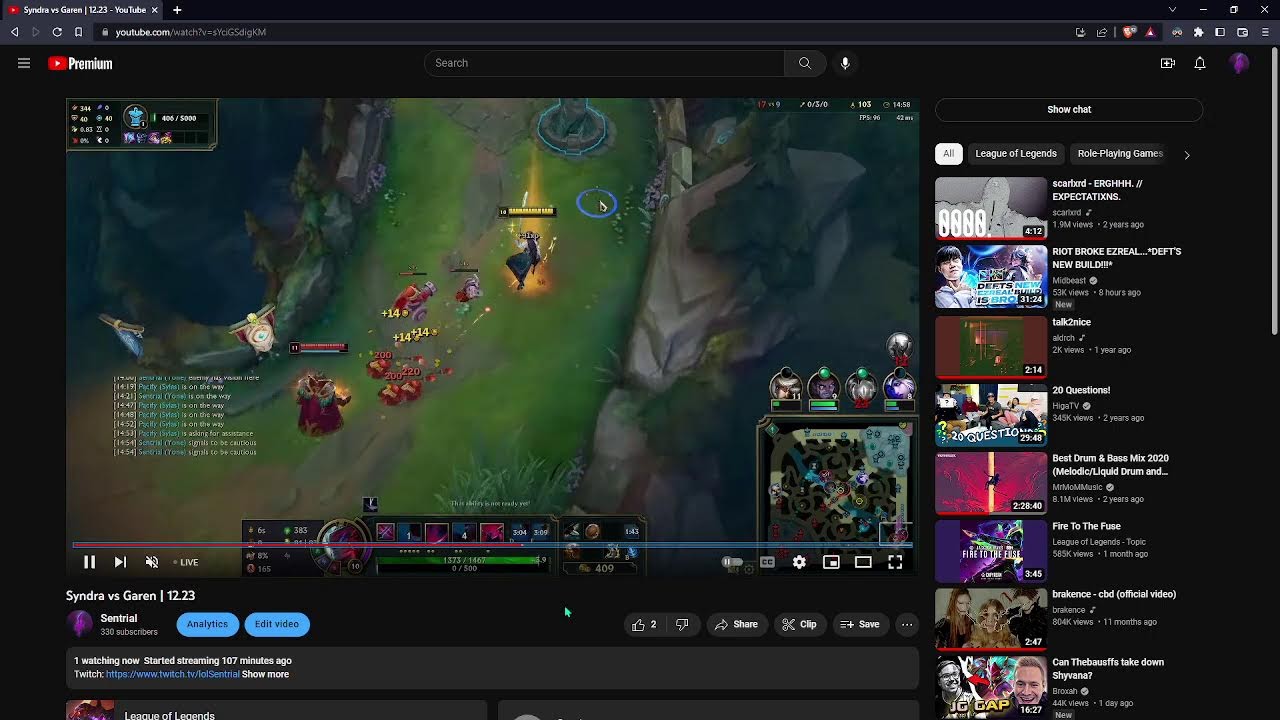
Task: Create a Clip of the stream
Action: [x=799, y=624]
